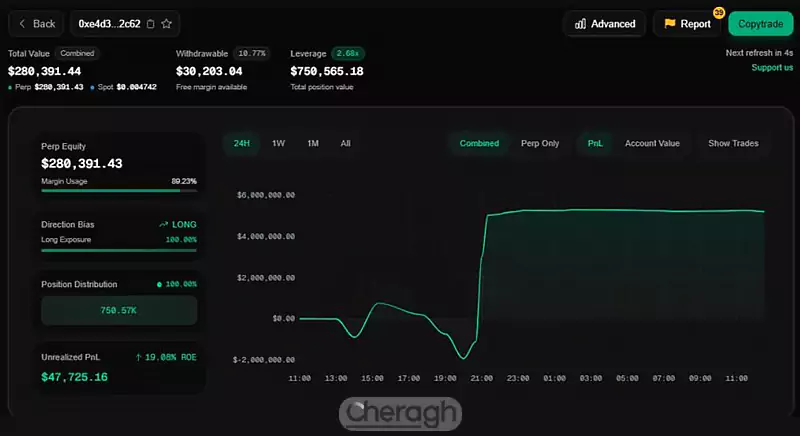The height and width of the screenshot is (436, 800).
Task: Select the 1M time range
Action: tap(313, 143)
